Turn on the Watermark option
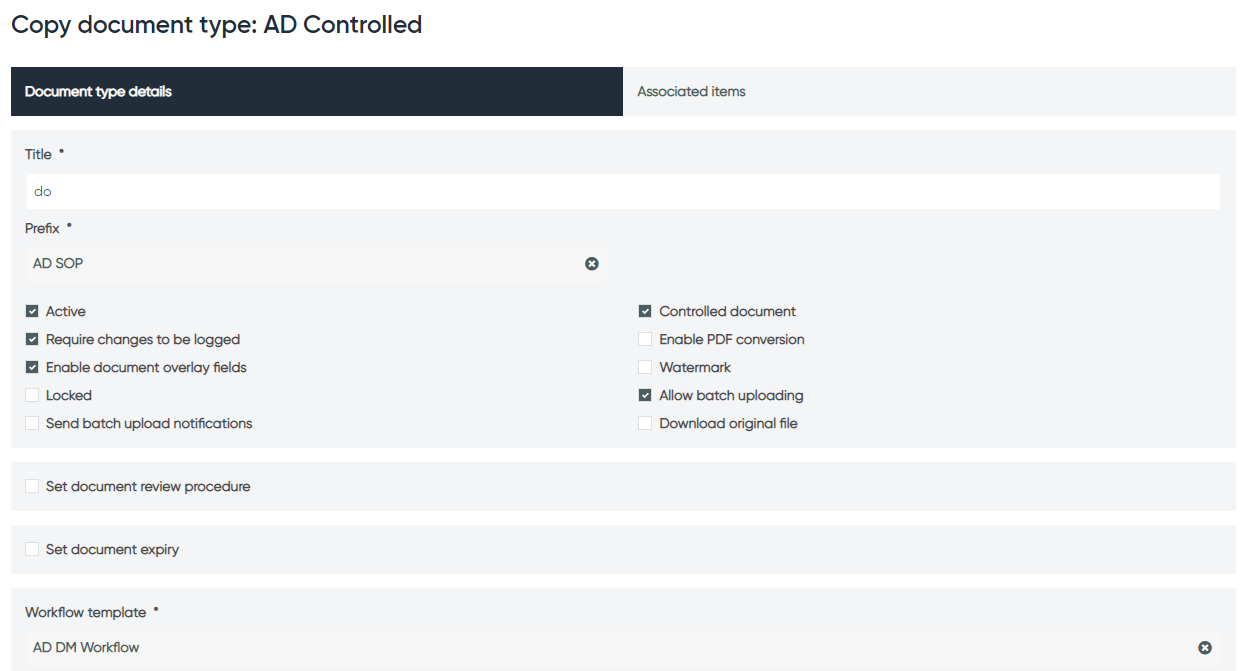The height and width of the screenshot is (671, 1247). pos(645,367)
